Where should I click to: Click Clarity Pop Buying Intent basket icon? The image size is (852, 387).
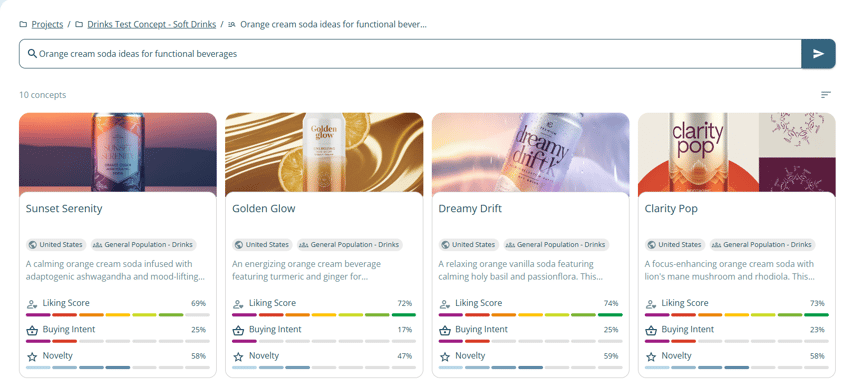pos(650,330)
